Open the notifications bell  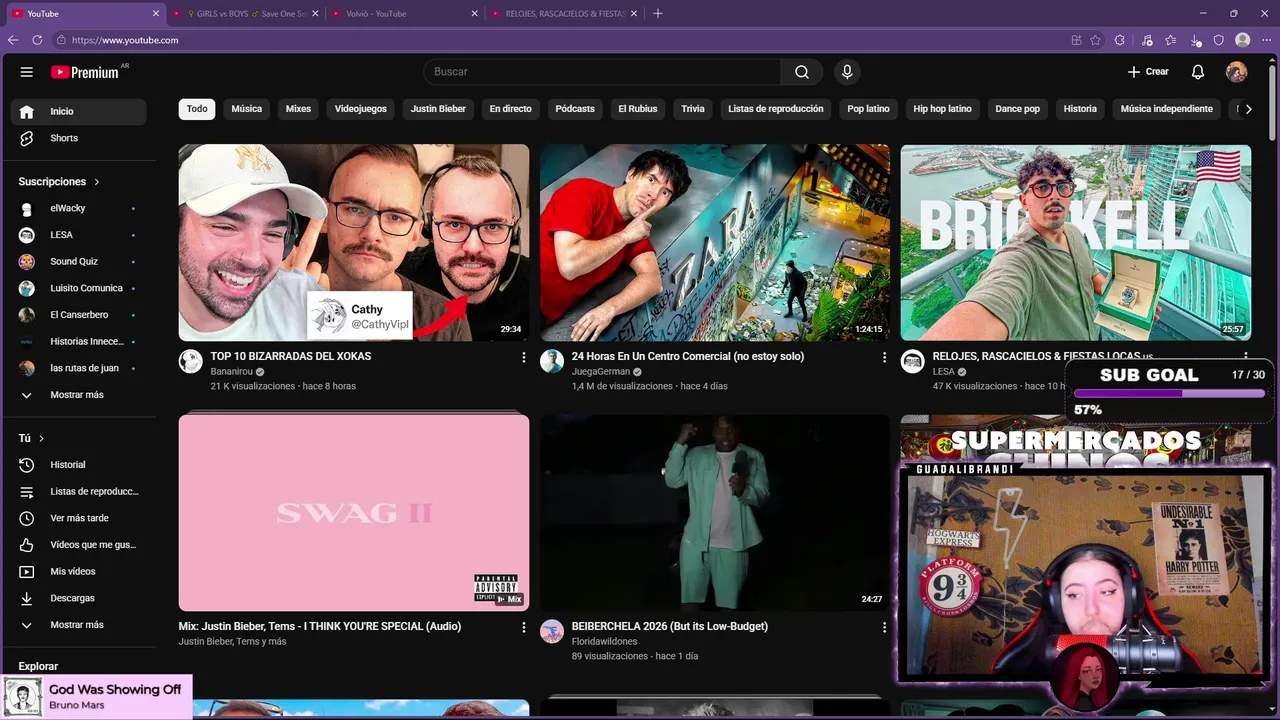tap(1198, 72)
